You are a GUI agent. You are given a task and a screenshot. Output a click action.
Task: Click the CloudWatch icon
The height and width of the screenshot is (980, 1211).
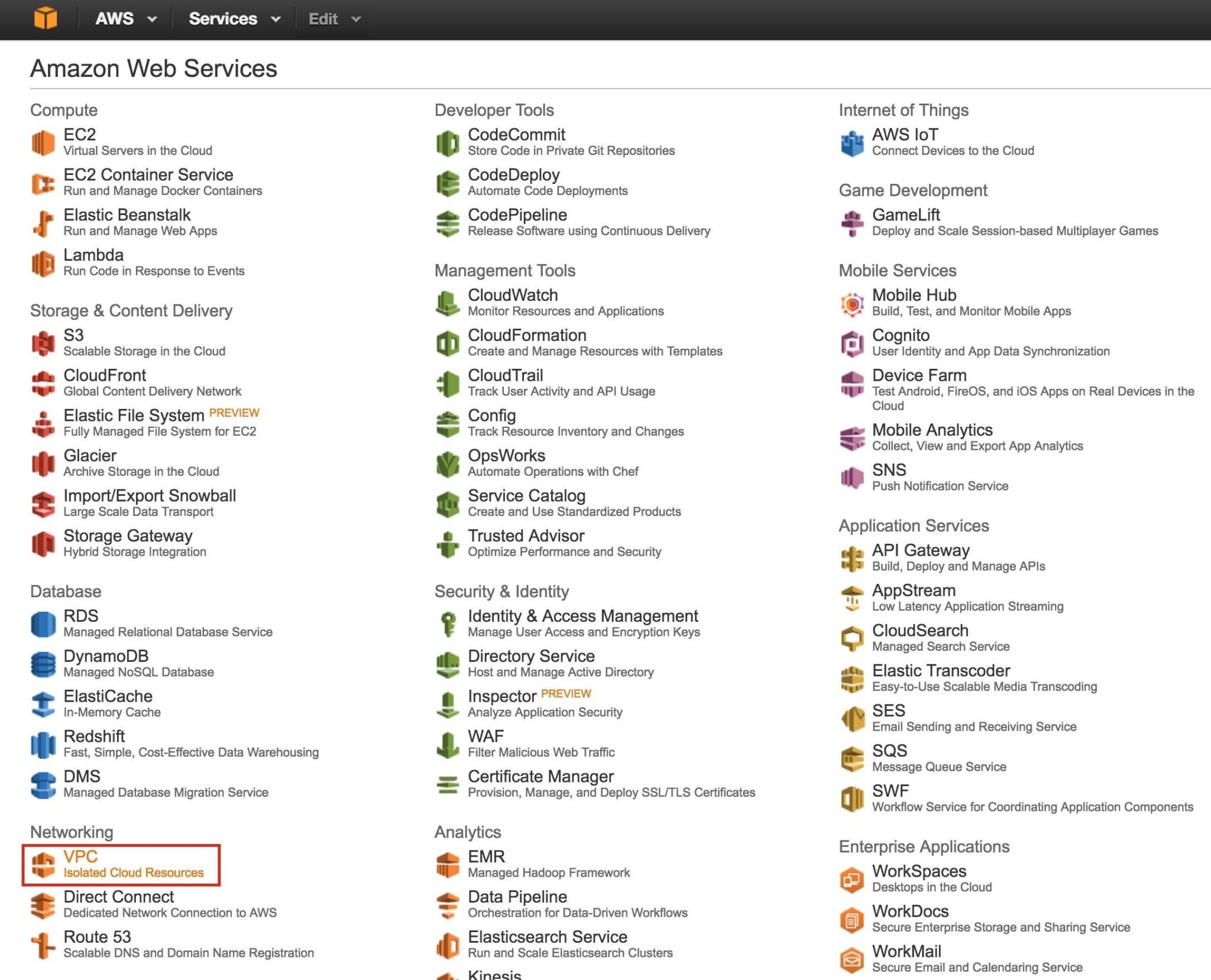(448, 303)
